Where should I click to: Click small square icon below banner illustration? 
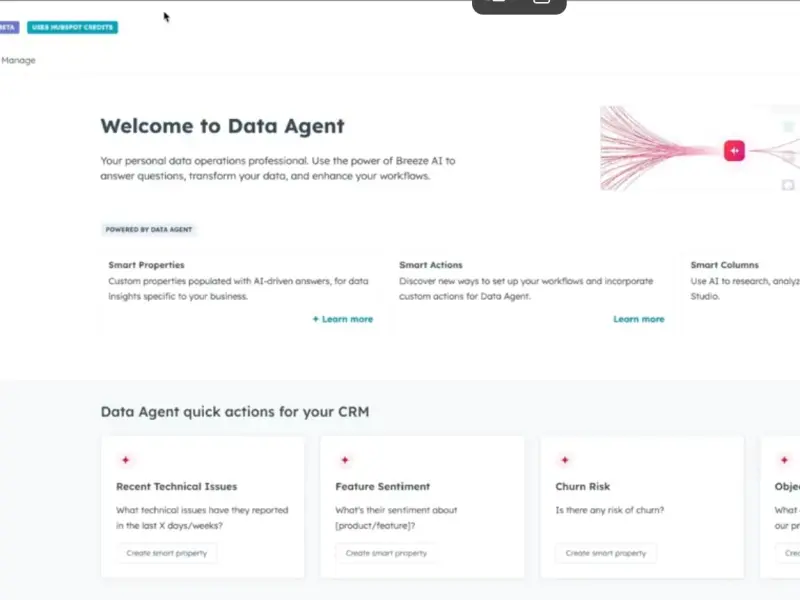pos(788,185)
